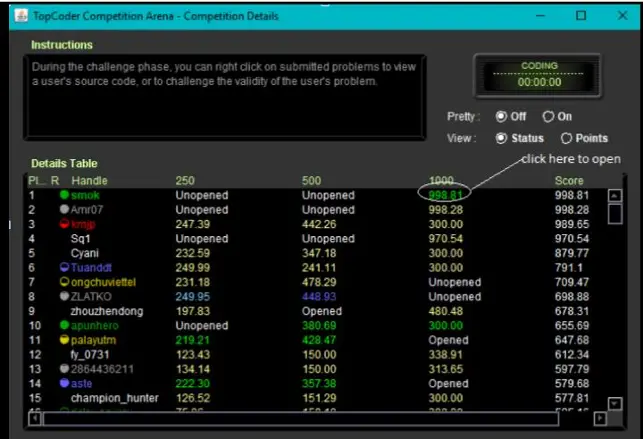Click ZLATKO's 500 score 448.93
643x439 pixels.
(x=319, y=296)
